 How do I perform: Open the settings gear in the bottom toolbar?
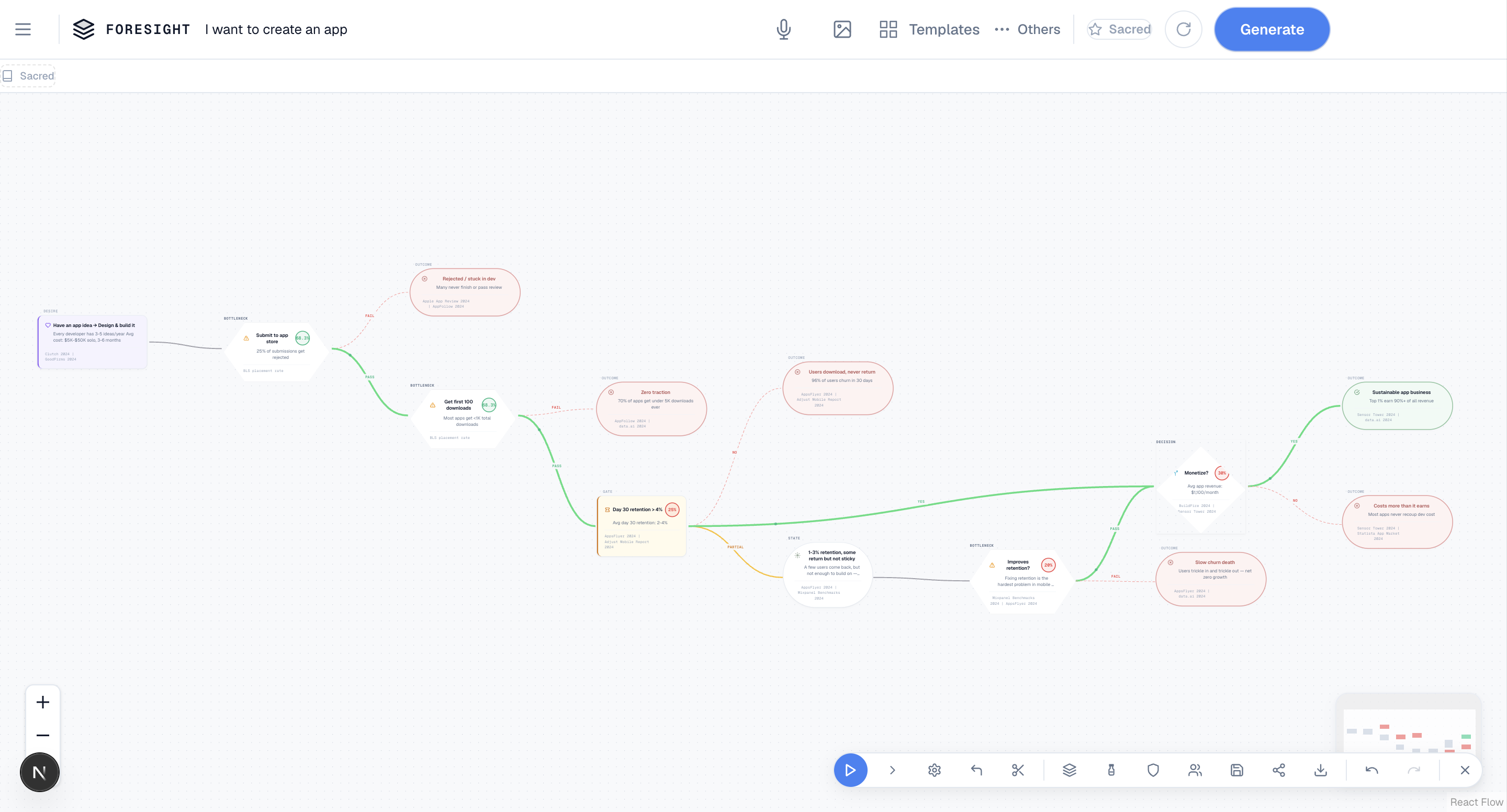[x=934, y=771]
